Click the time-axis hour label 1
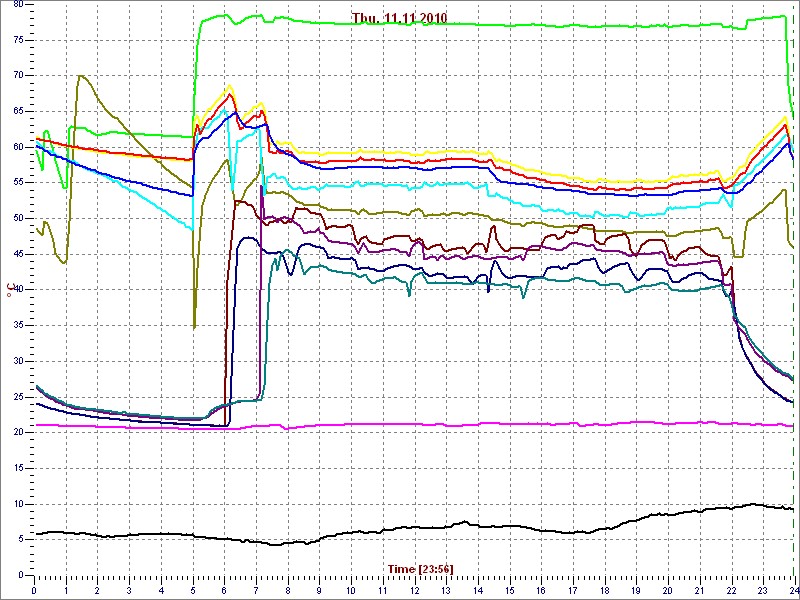 tap(66, 591)
